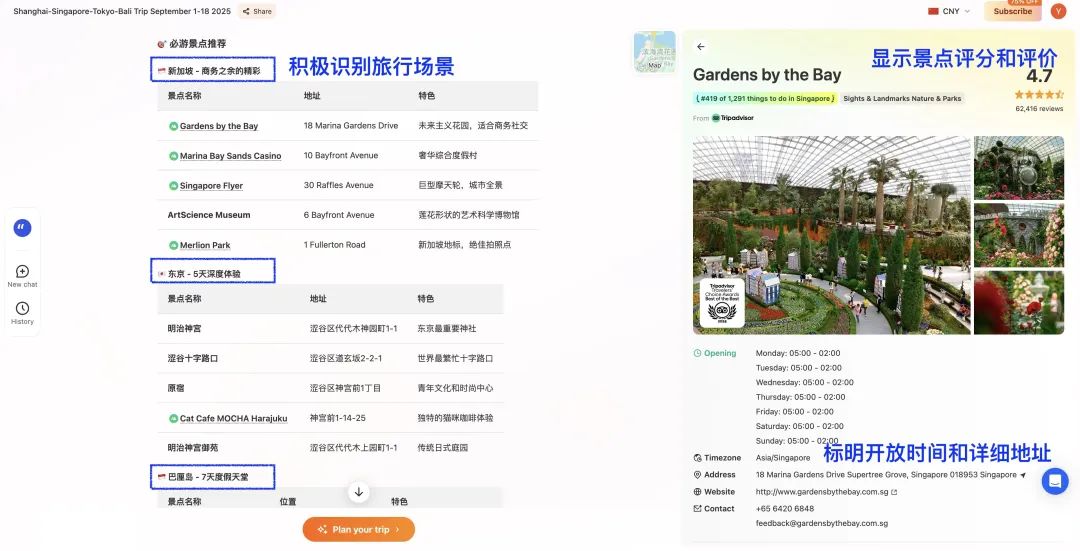The height and width of the screenshot is (551, 1080).
Task: Click the 明治神宫 attraction name
Action: click(x=185, y=329)
